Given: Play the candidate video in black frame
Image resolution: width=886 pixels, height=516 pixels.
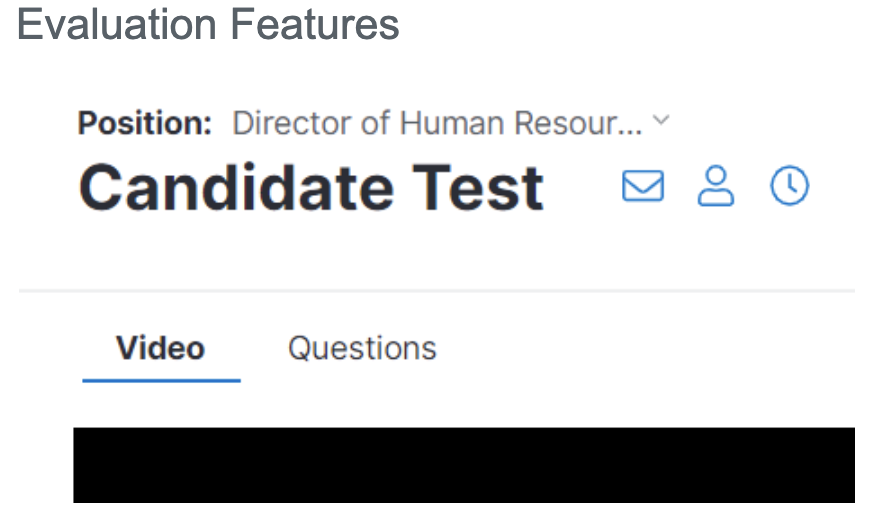Looking at the screenshot, I should tap(463, 465).
